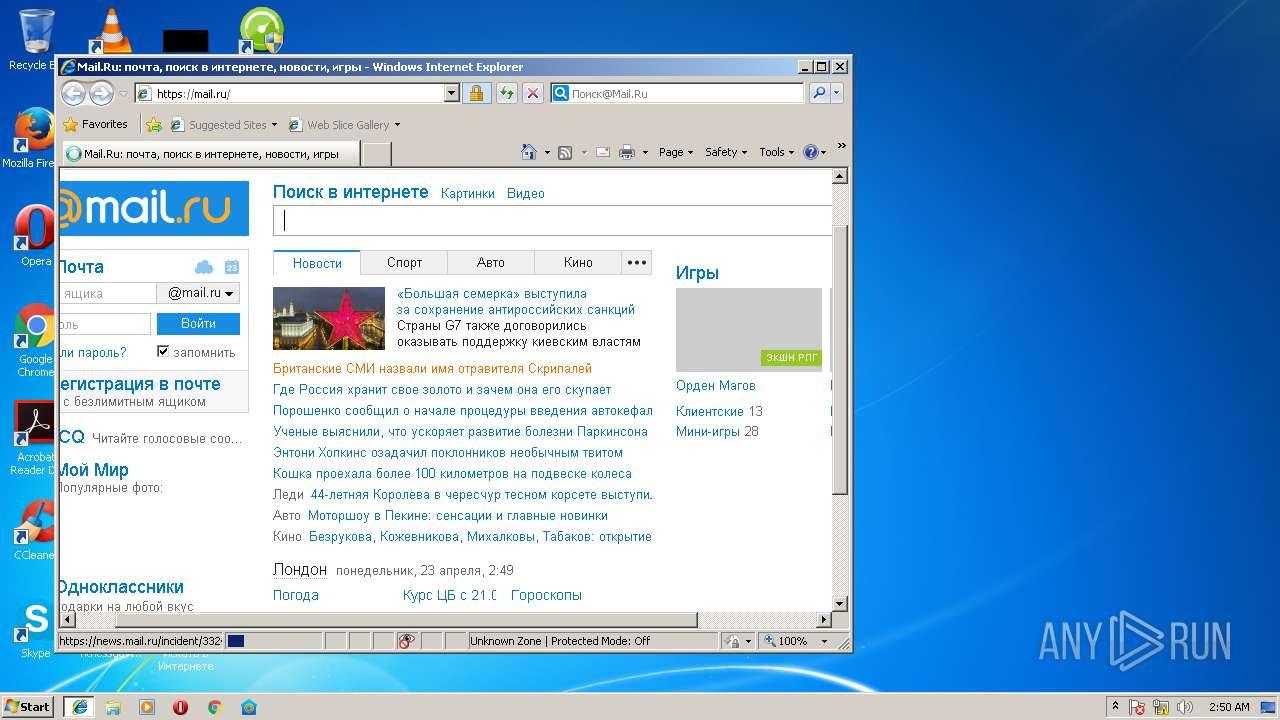
Task: Expand Suggested Sites dropdown
Action: (x=274, y=125)
